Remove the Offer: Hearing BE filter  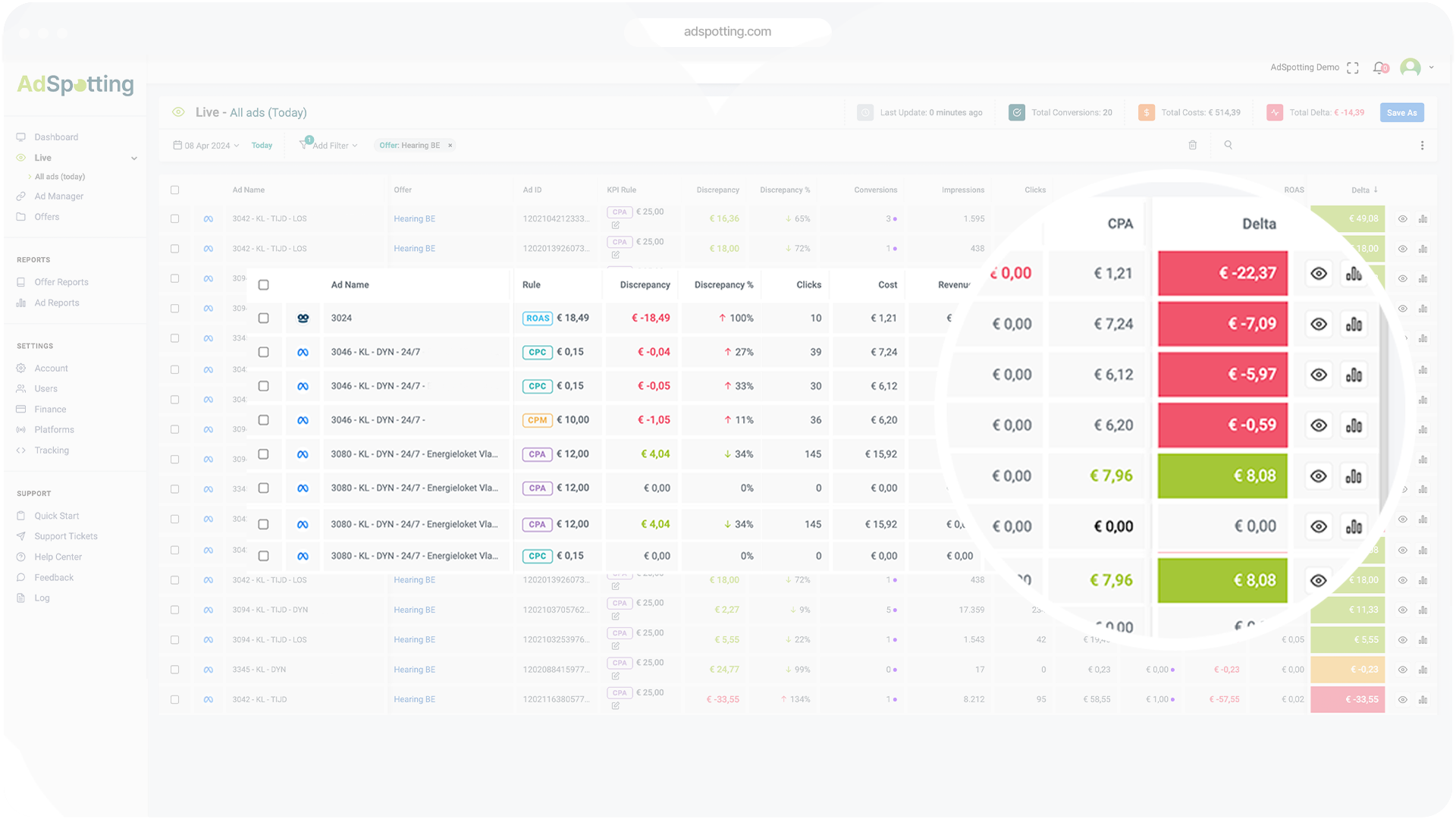point(450,146)
